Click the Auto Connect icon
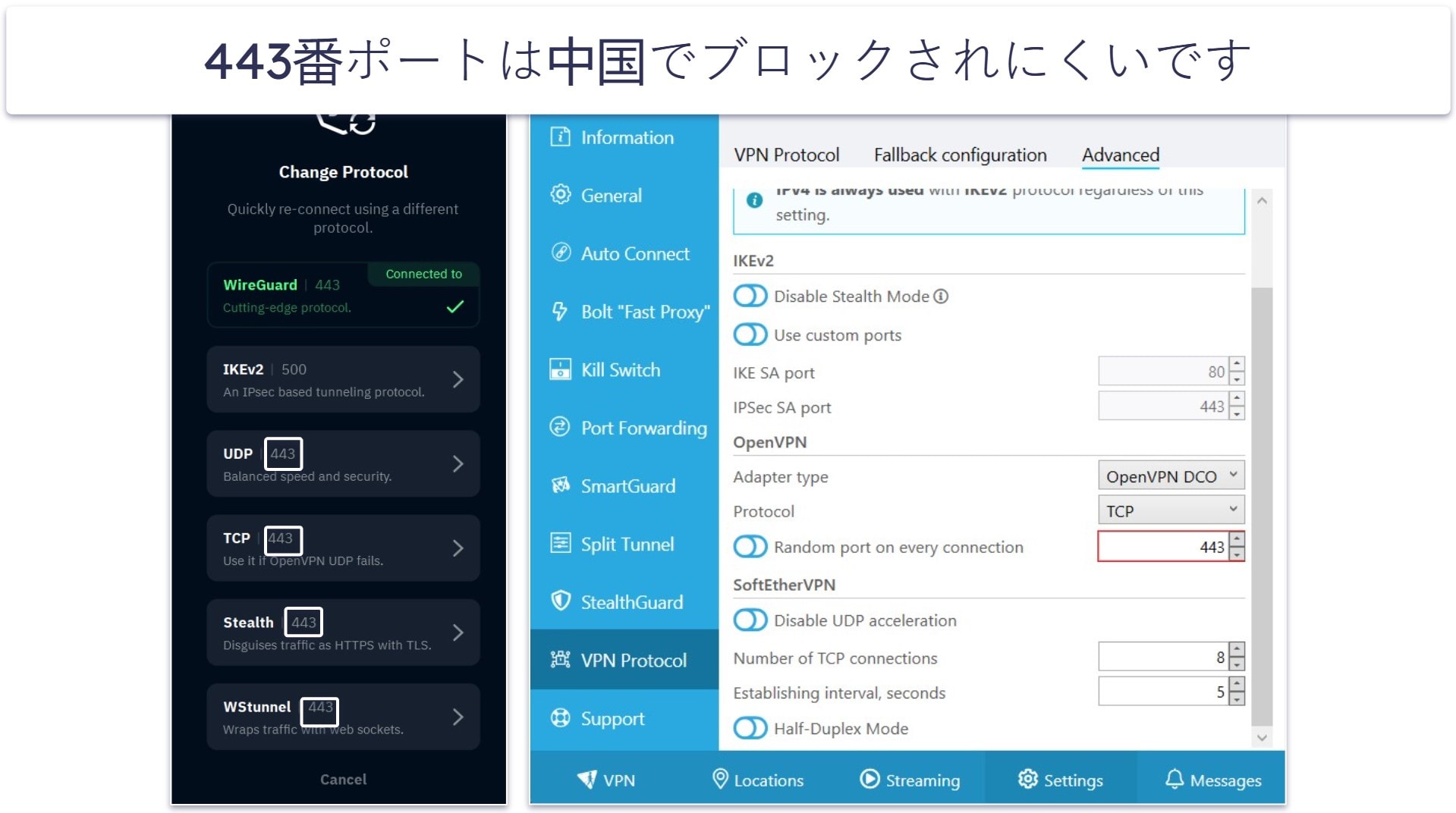 (x=560, y=253)
